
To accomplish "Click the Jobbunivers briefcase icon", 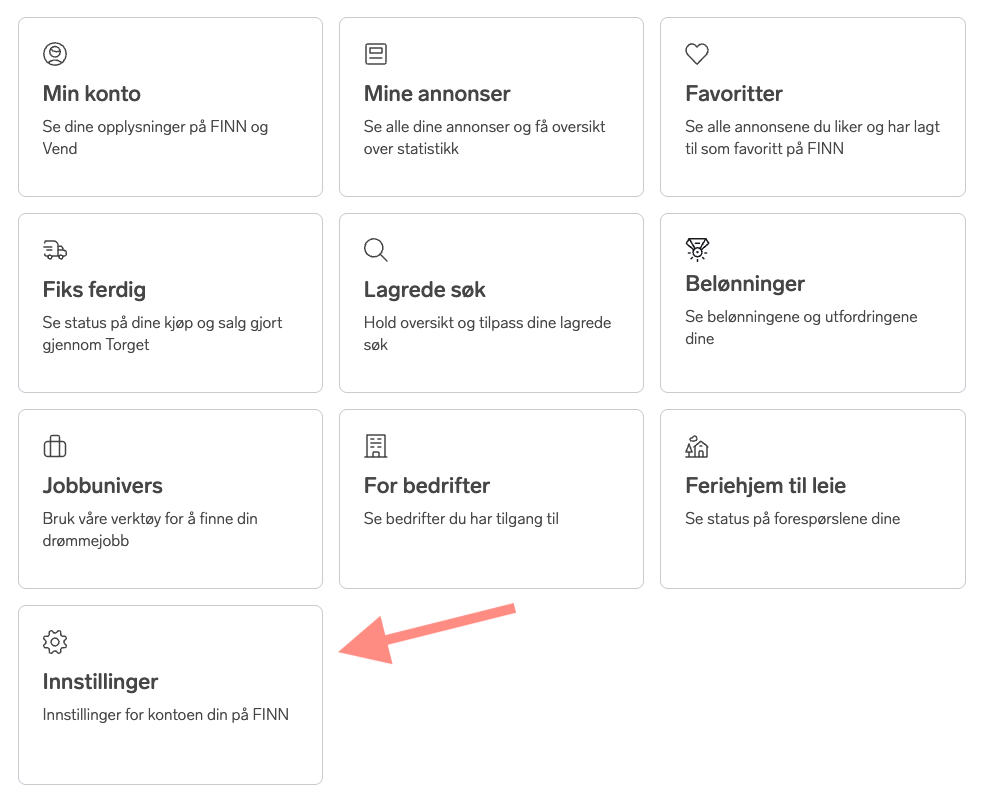I will [x=55, y=446].
